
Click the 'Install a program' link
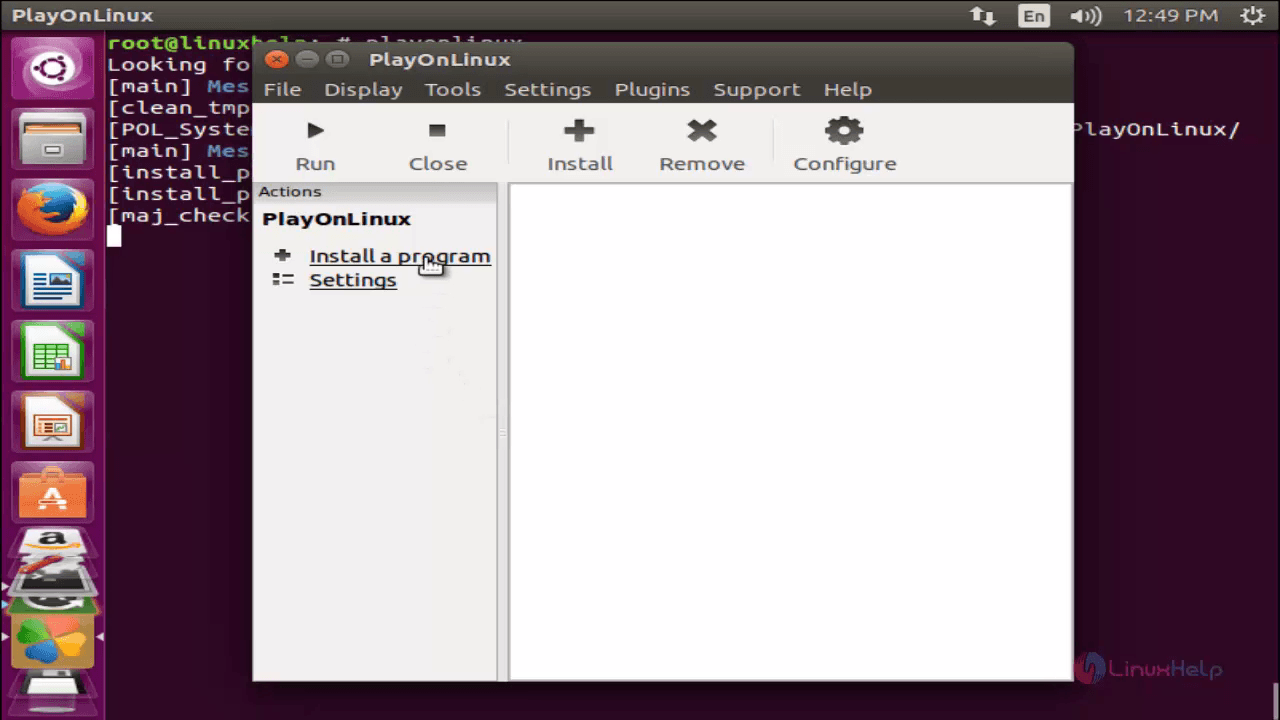[400, 256]
